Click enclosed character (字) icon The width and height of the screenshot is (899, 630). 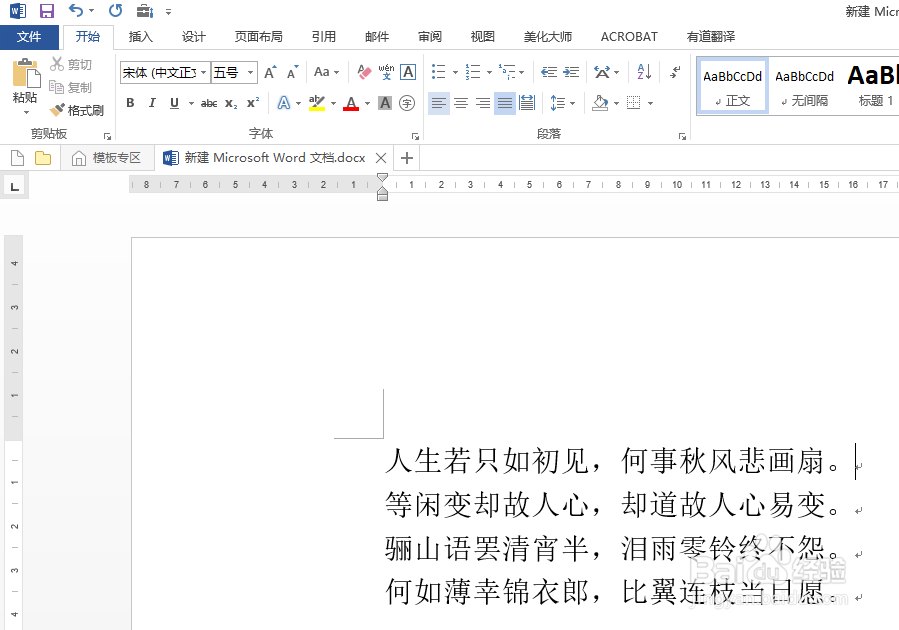[407, 103]
